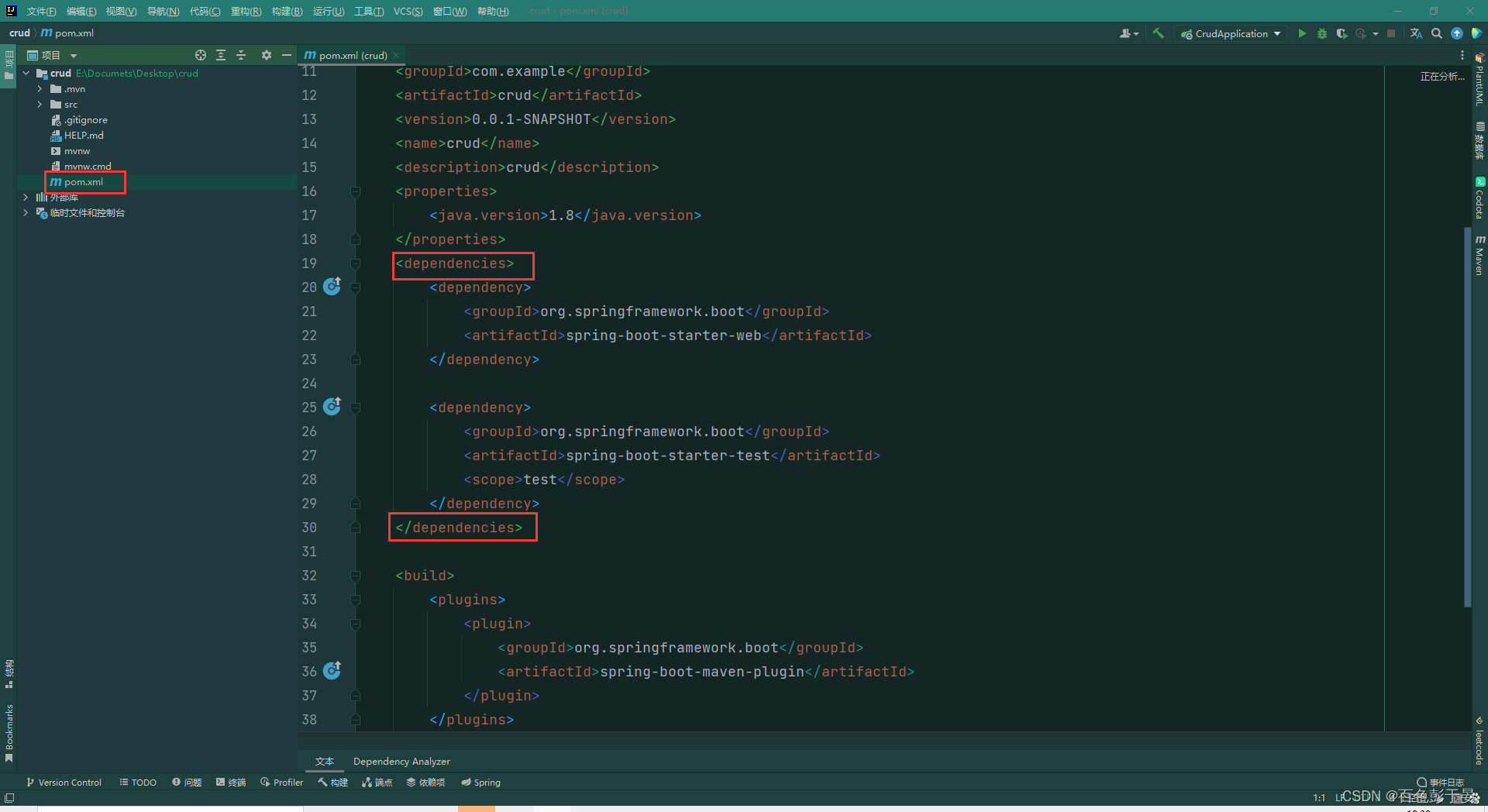Start debugging with the bug icon

[1322, 33]
